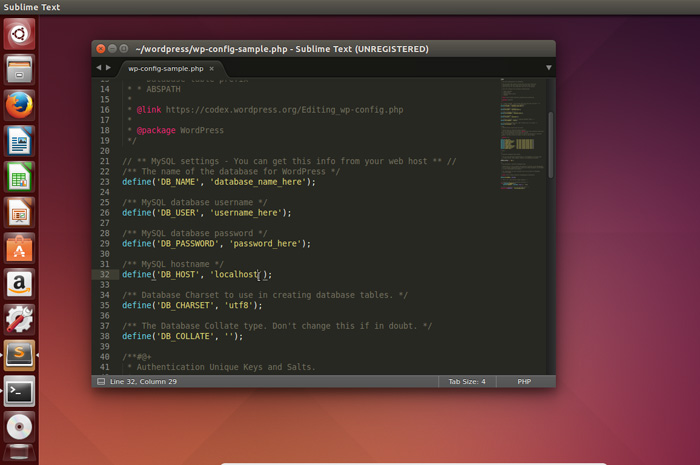Viewport: 700px width, 465px height.
Task: Click line number 32 in gutter
Action: click(104, 274)
